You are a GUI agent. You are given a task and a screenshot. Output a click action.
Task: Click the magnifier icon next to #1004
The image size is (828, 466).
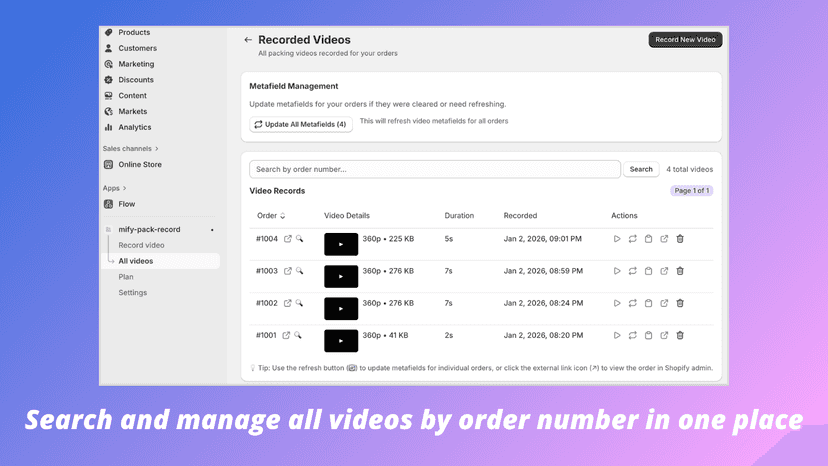click(x=299, y=239)
